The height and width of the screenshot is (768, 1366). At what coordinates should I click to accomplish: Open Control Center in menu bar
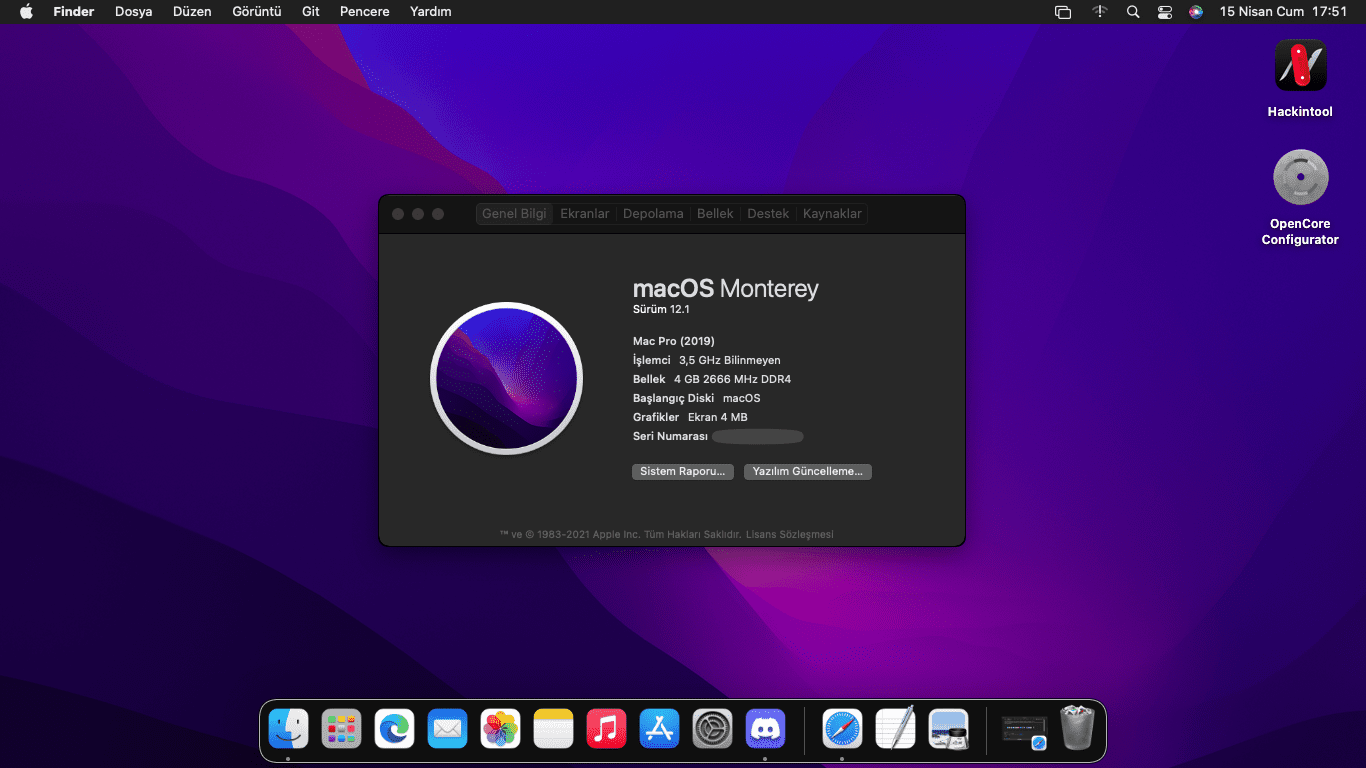[x=1164, y=12]
